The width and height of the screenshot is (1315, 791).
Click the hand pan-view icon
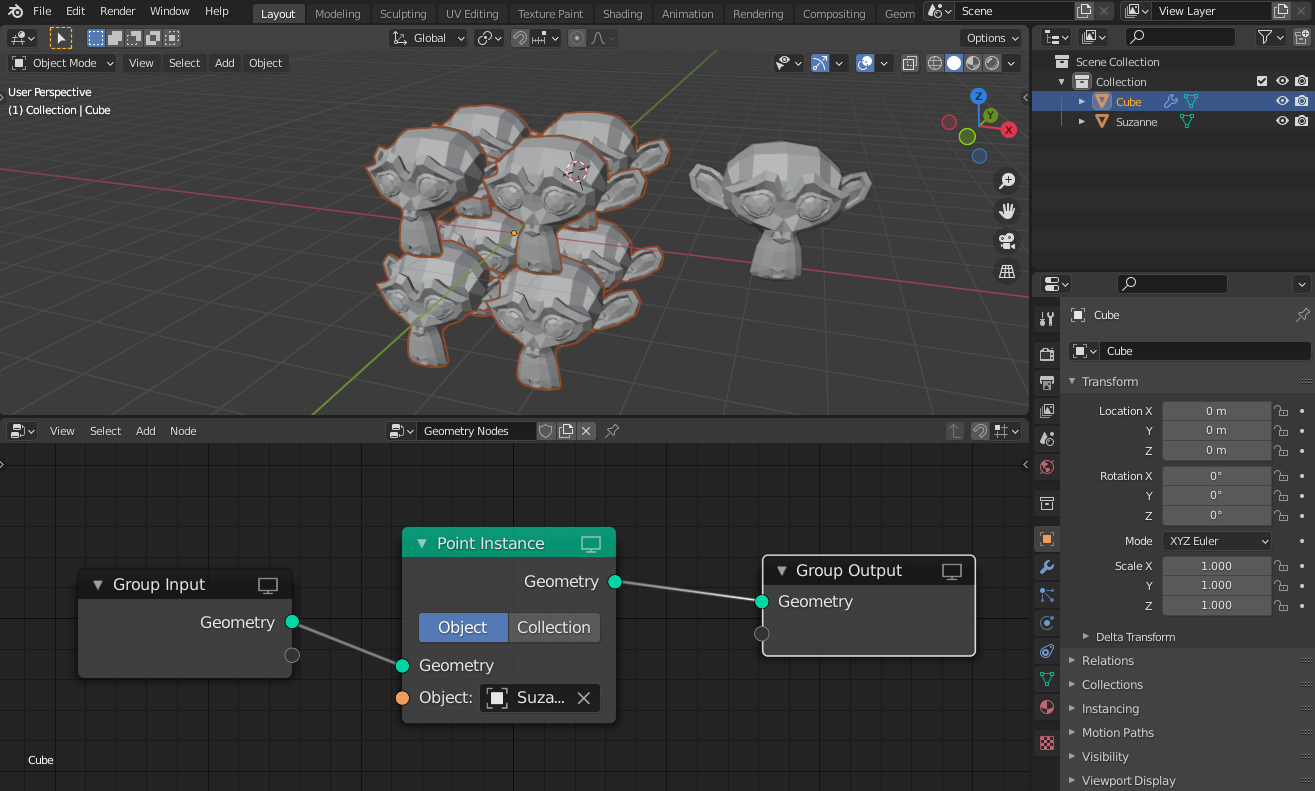1007,211
